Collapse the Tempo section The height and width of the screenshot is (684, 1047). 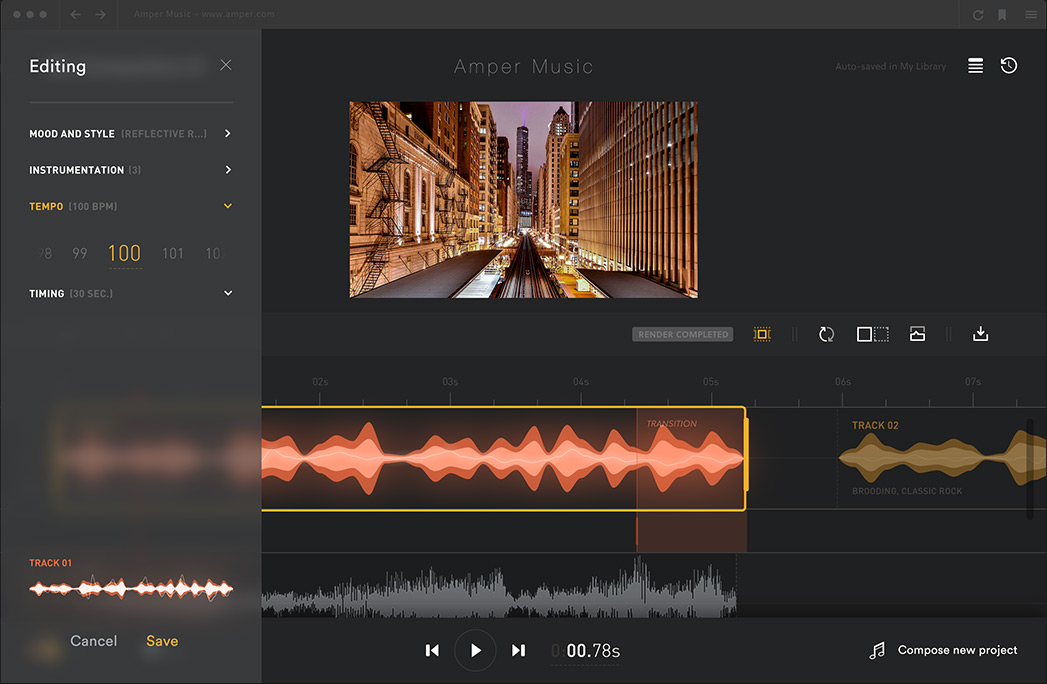(228, 206)
